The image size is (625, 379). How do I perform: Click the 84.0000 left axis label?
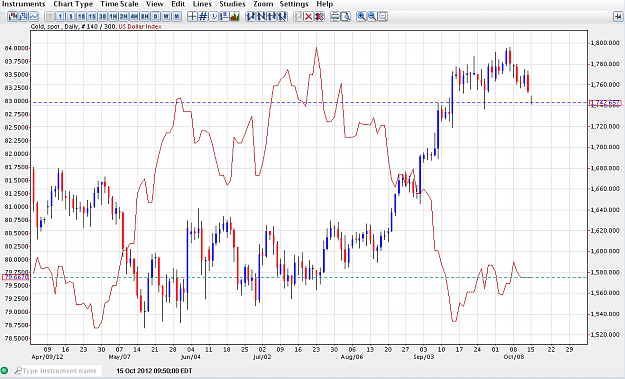[x=16, y=48]
